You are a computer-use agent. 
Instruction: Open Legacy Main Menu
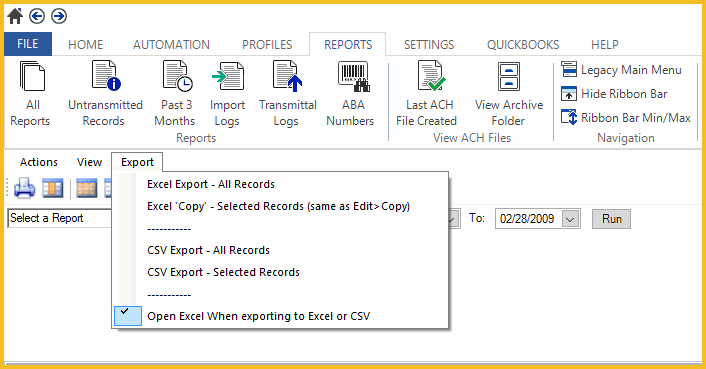pos(621,70)
